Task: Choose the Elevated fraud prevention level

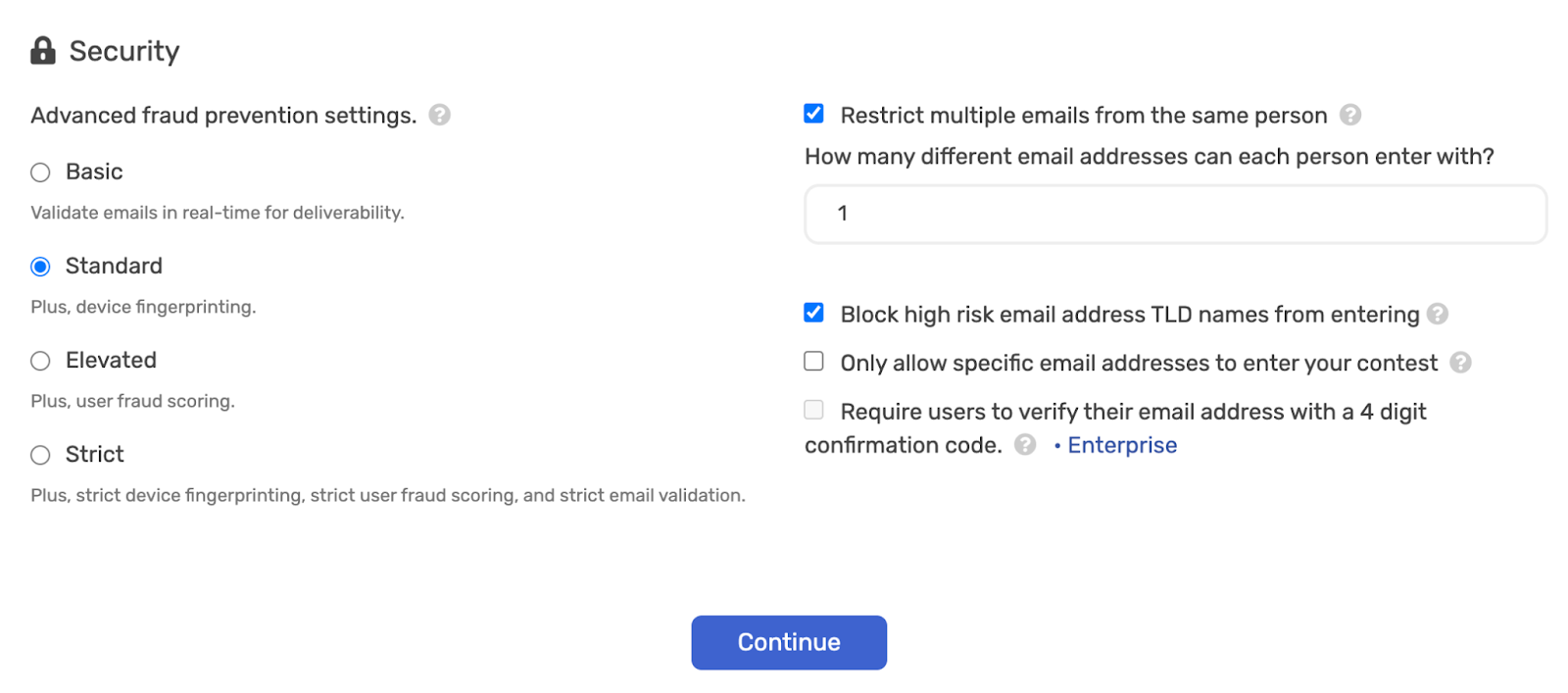Action: [40, 362]
